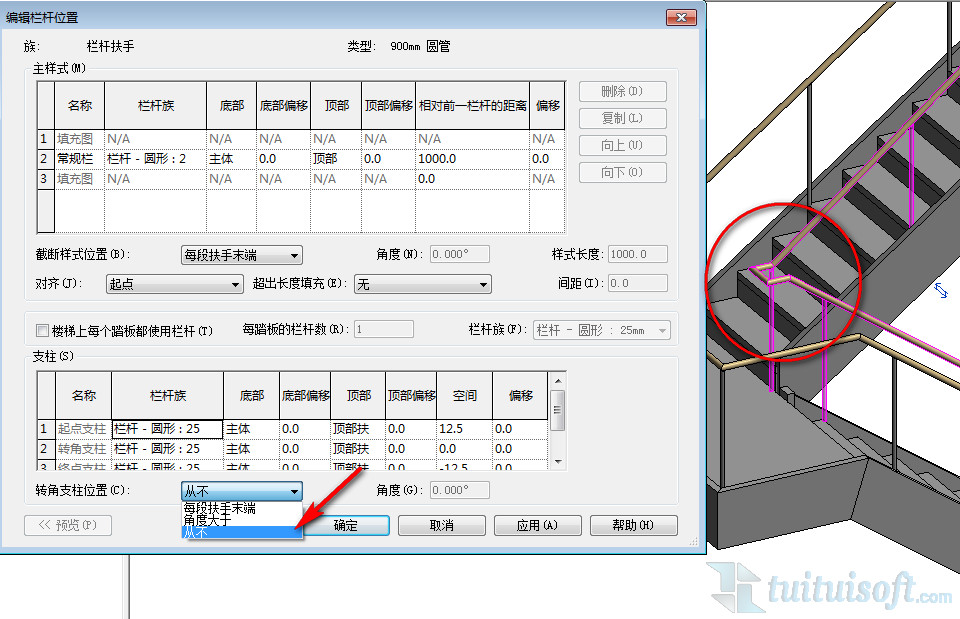Viewport: 960px width, 619px height.
Task: Click the 间距(I) input field
Action: 637,283
